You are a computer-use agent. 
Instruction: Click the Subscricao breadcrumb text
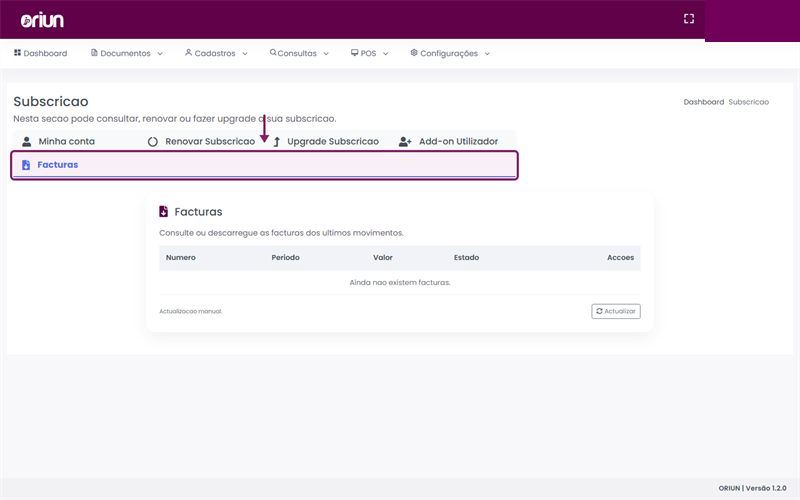(x=748, y=102)
